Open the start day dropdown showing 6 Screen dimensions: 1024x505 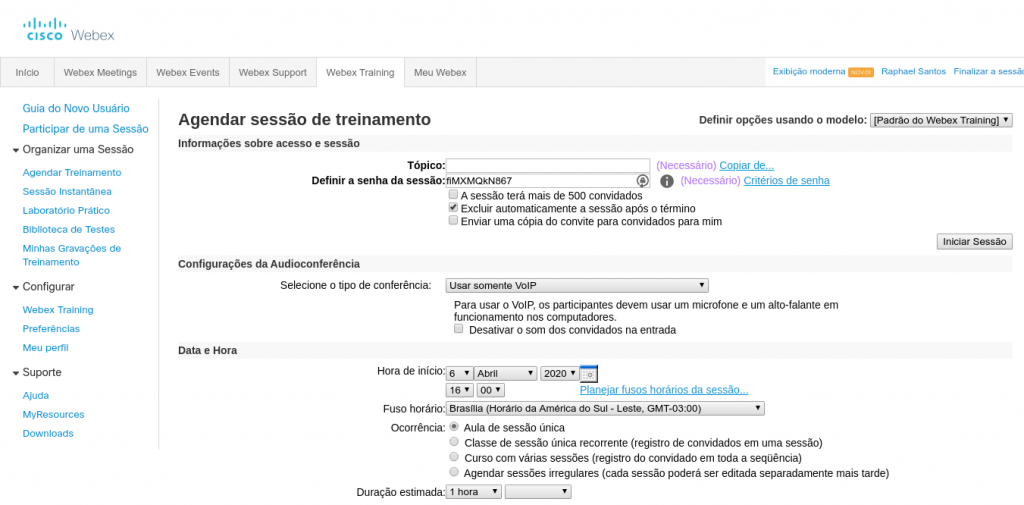coord(459,374)
